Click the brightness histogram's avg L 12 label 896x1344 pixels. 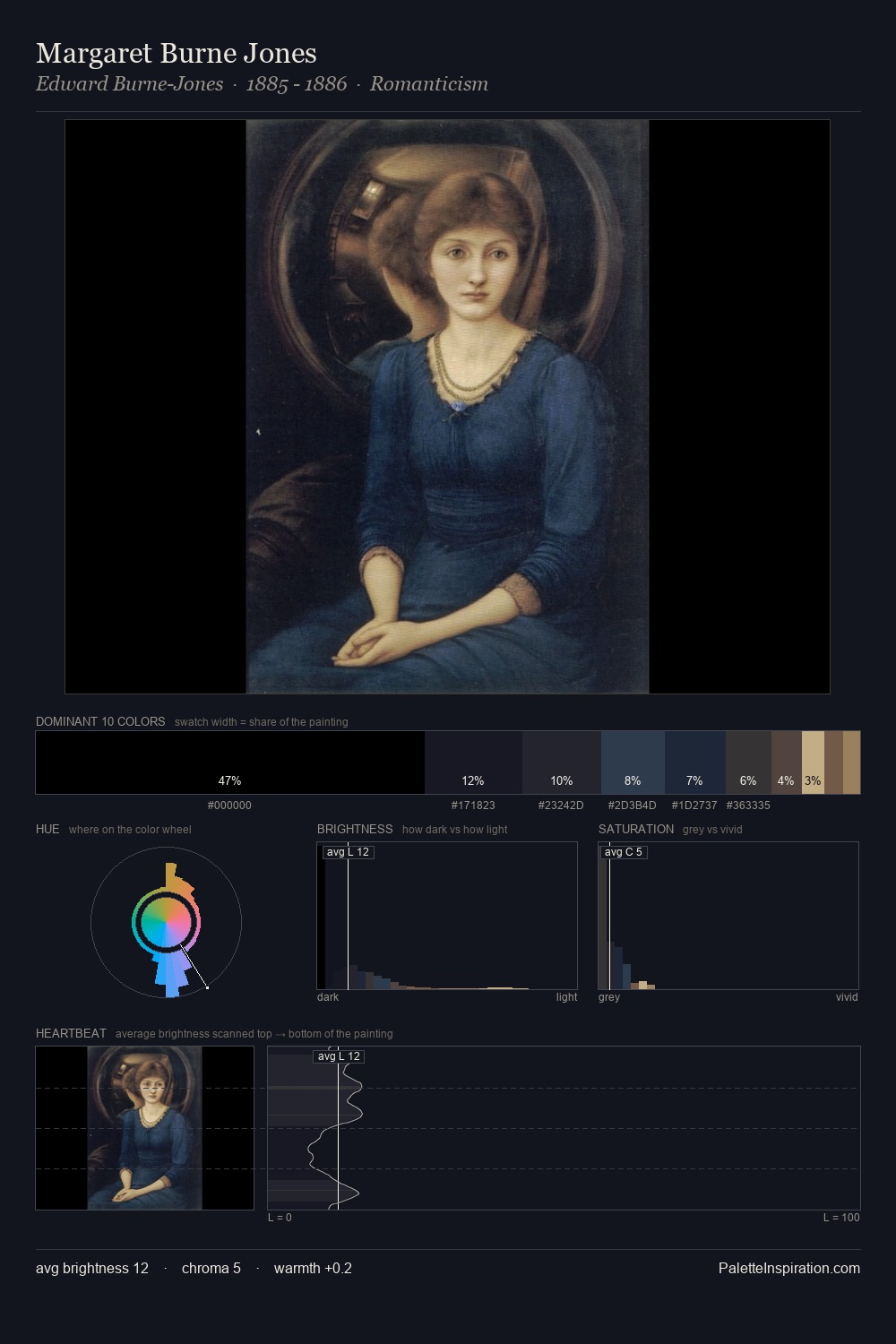pos(348,851)
